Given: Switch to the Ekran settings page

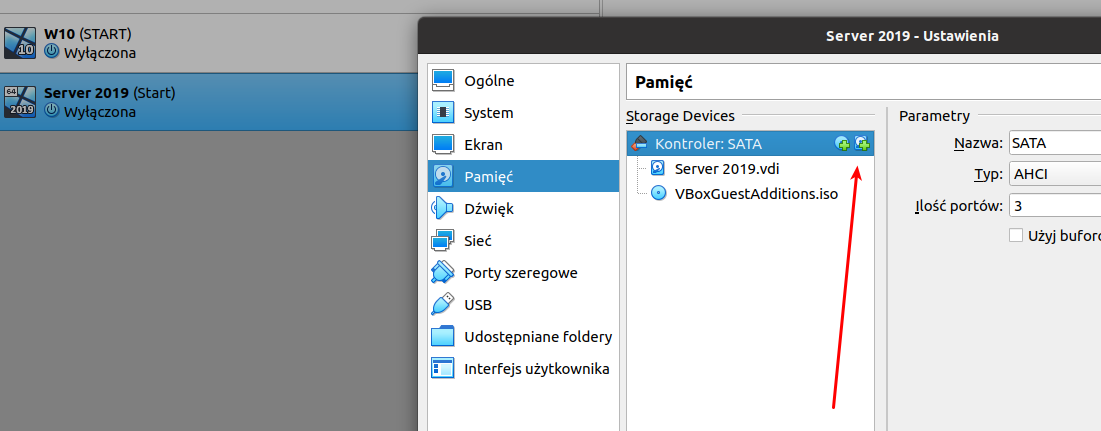Looking at the screenshot, I should (523, 145).
